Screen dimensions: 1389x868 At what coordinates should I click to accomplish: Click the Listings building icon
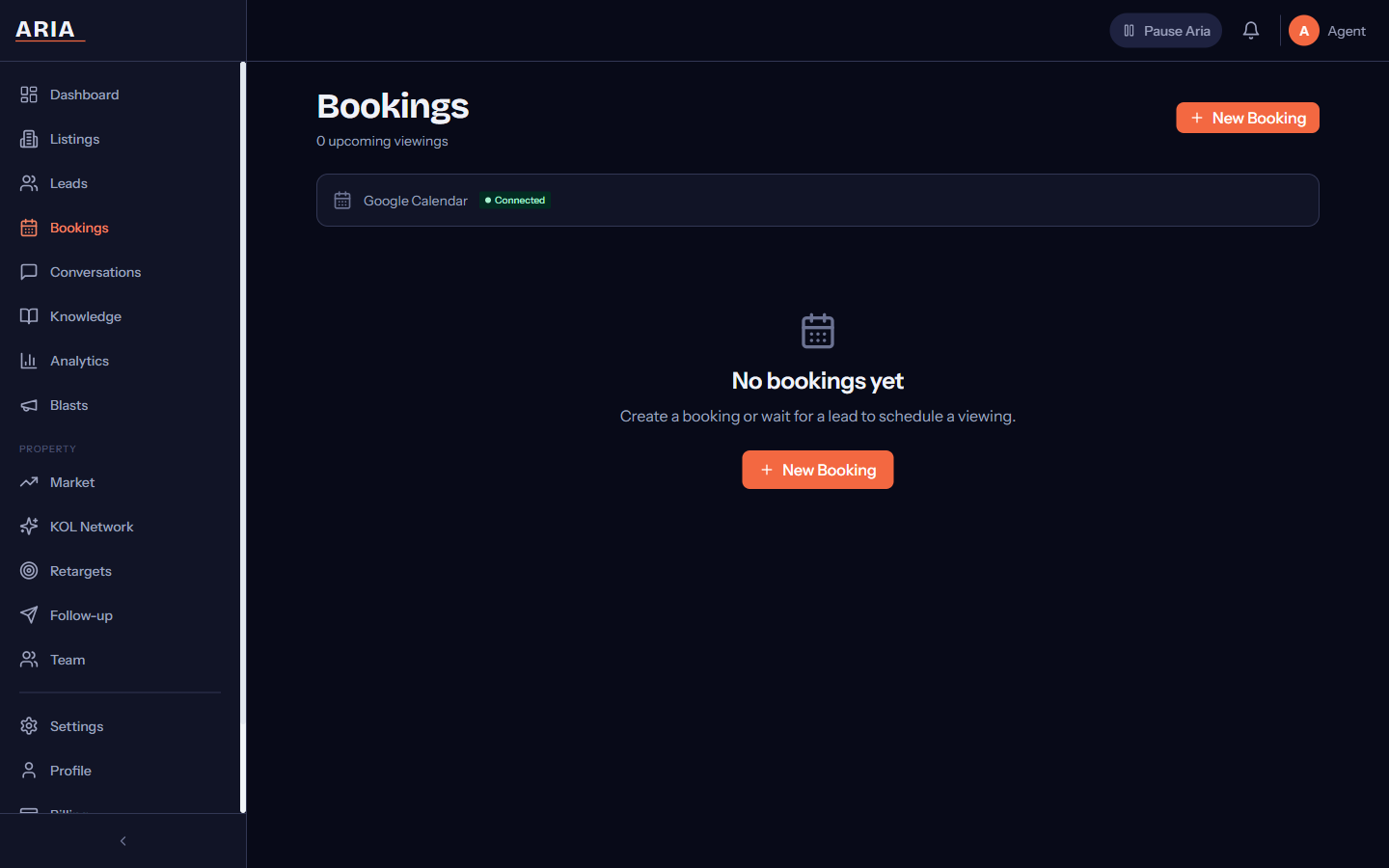(x=28, y=138)
